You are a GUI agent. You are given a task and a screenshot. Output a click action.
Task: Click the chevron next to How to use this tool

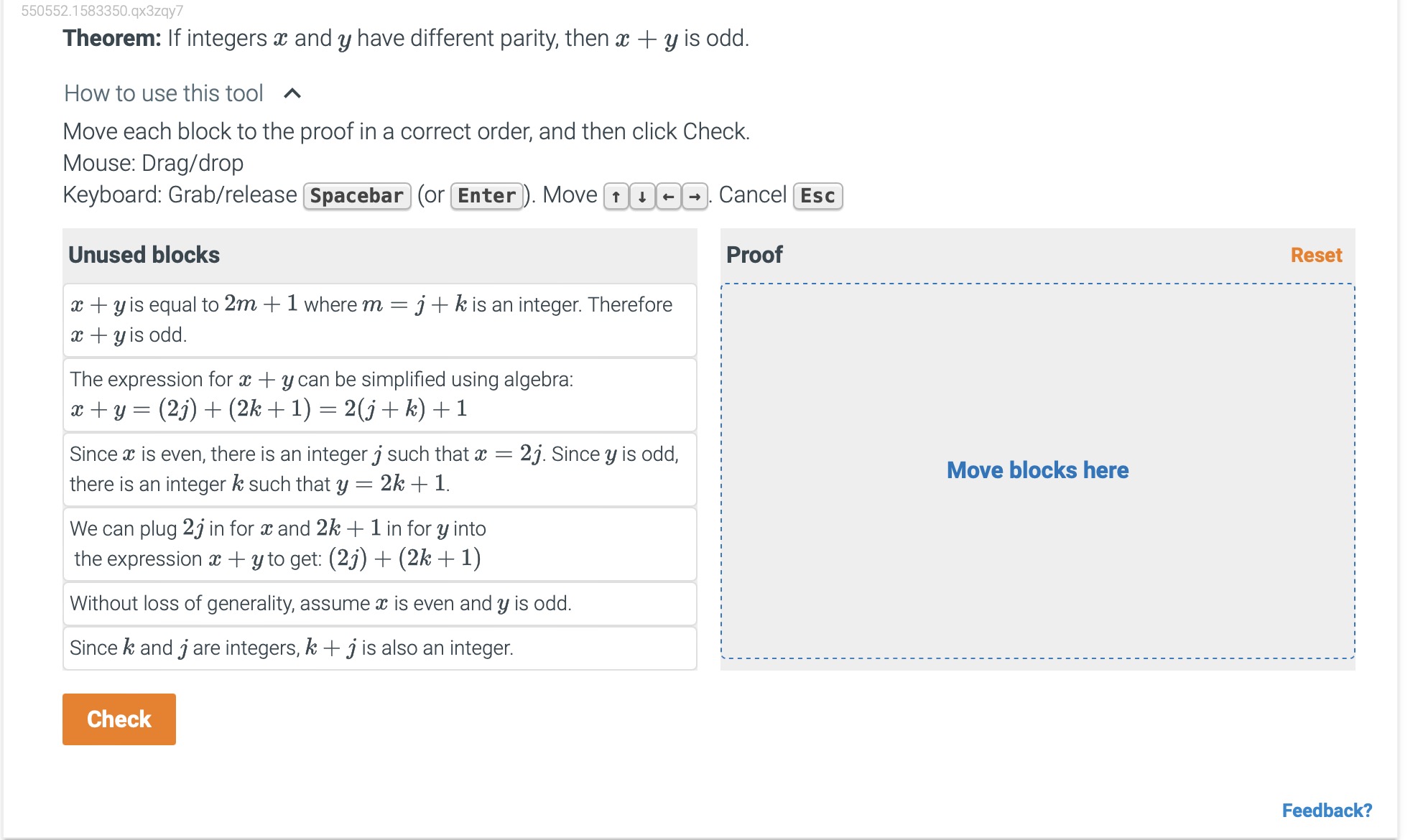pyautogui.click(x=292, y=93)
